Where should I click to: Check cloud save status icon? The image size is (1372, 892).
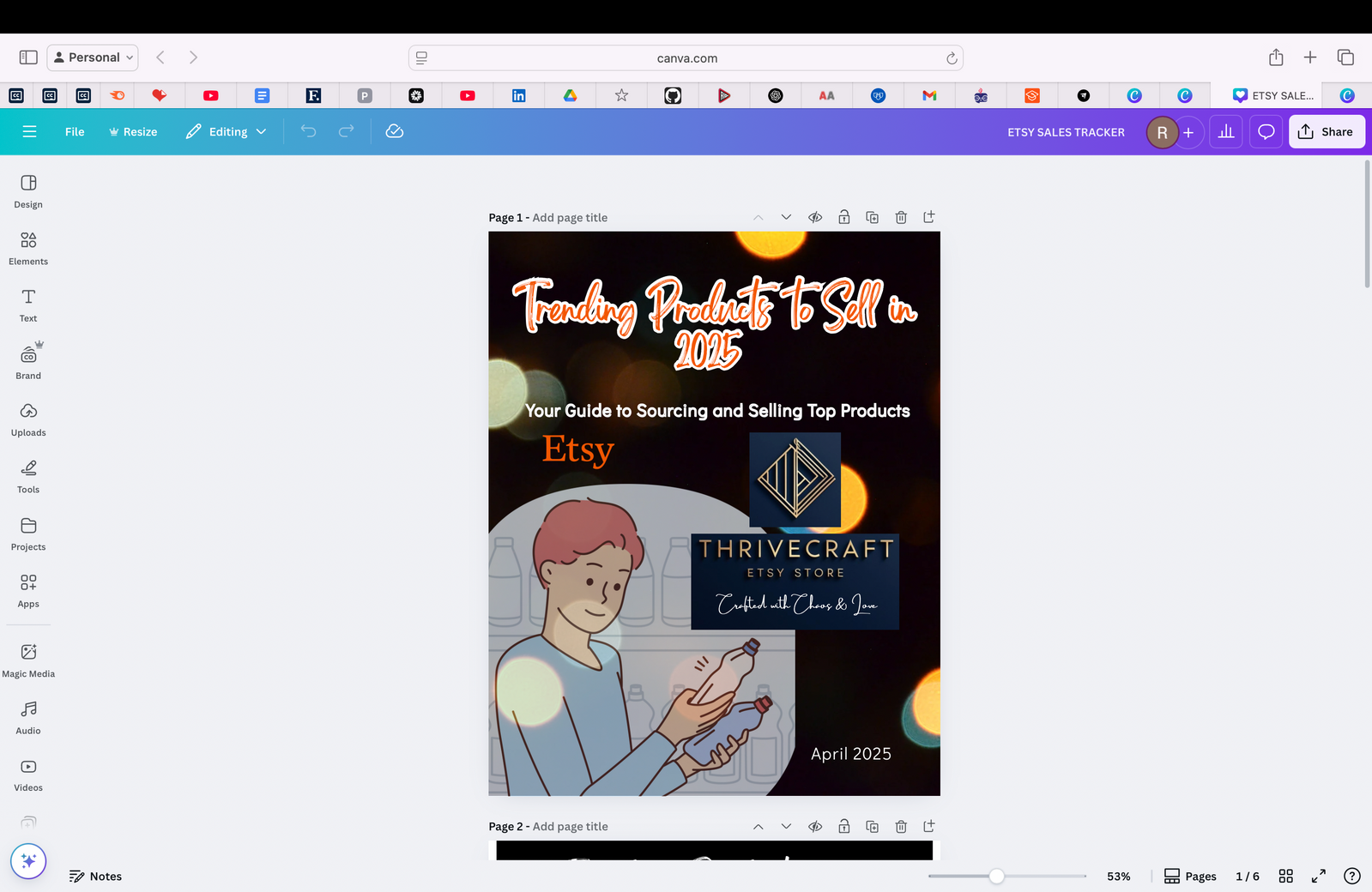click(x=395, y=131)
